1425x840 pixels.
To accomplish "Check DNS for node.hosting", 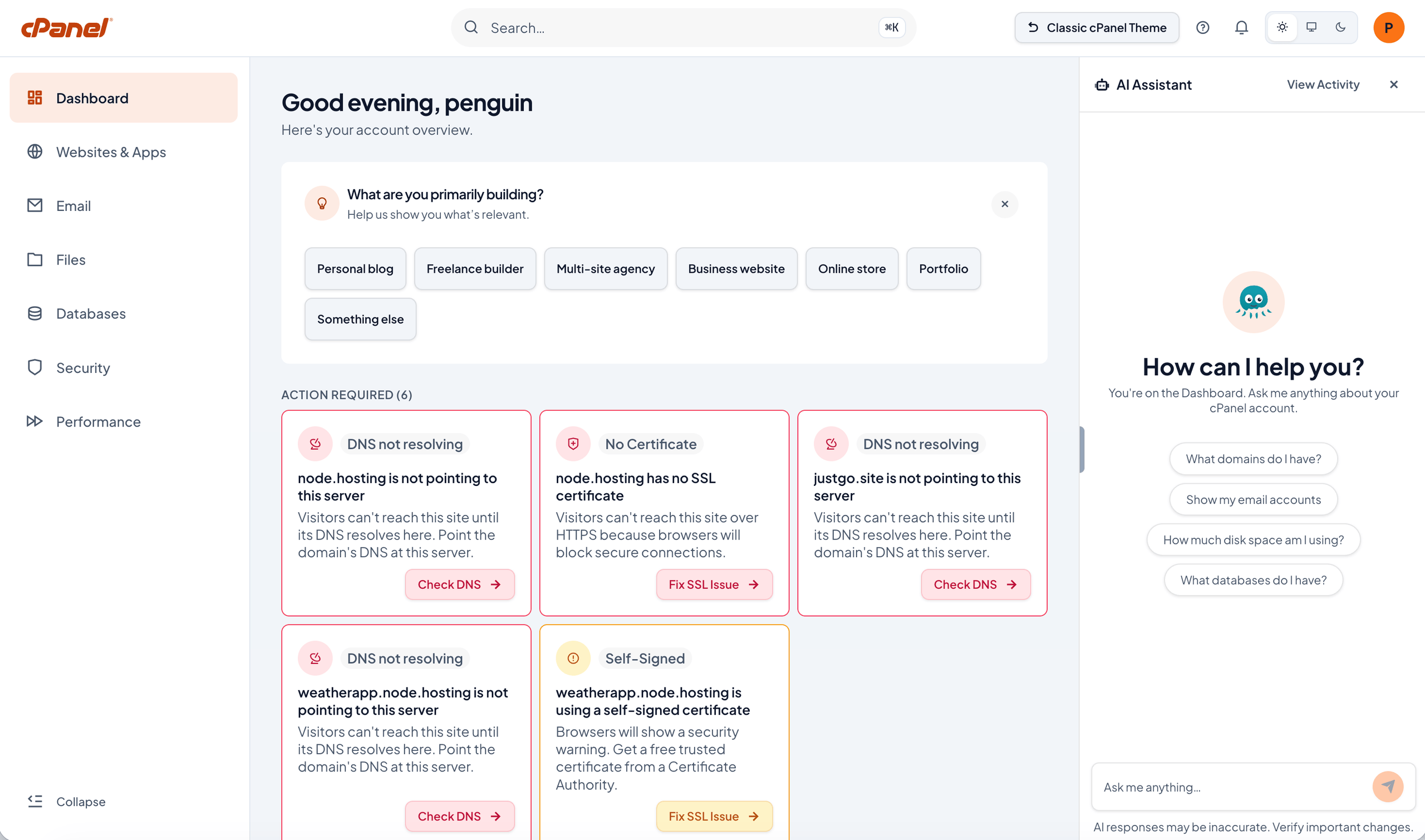I will 460,584.
